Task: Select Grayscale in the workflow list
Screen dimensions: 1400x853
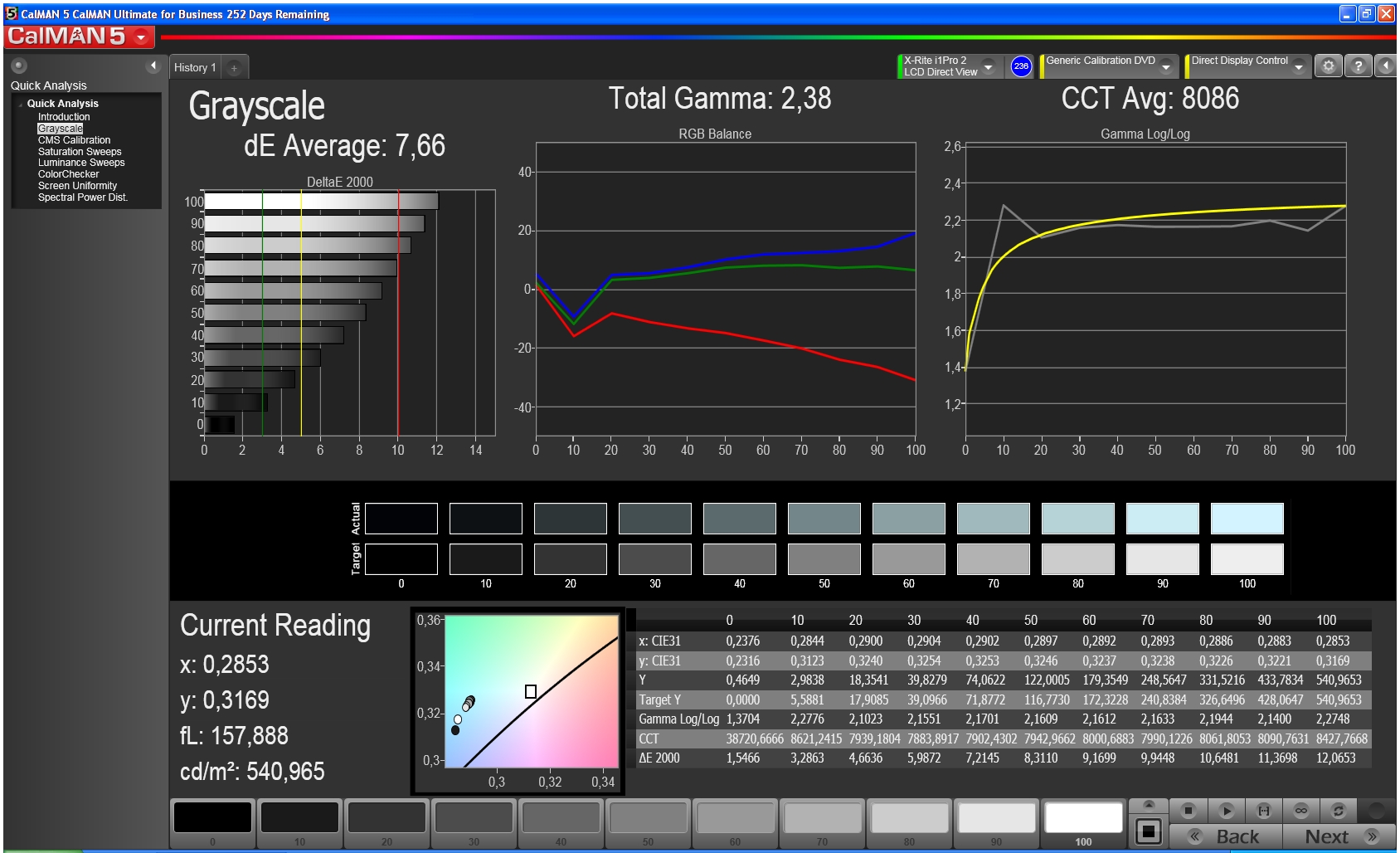Action: pos(60,129)
